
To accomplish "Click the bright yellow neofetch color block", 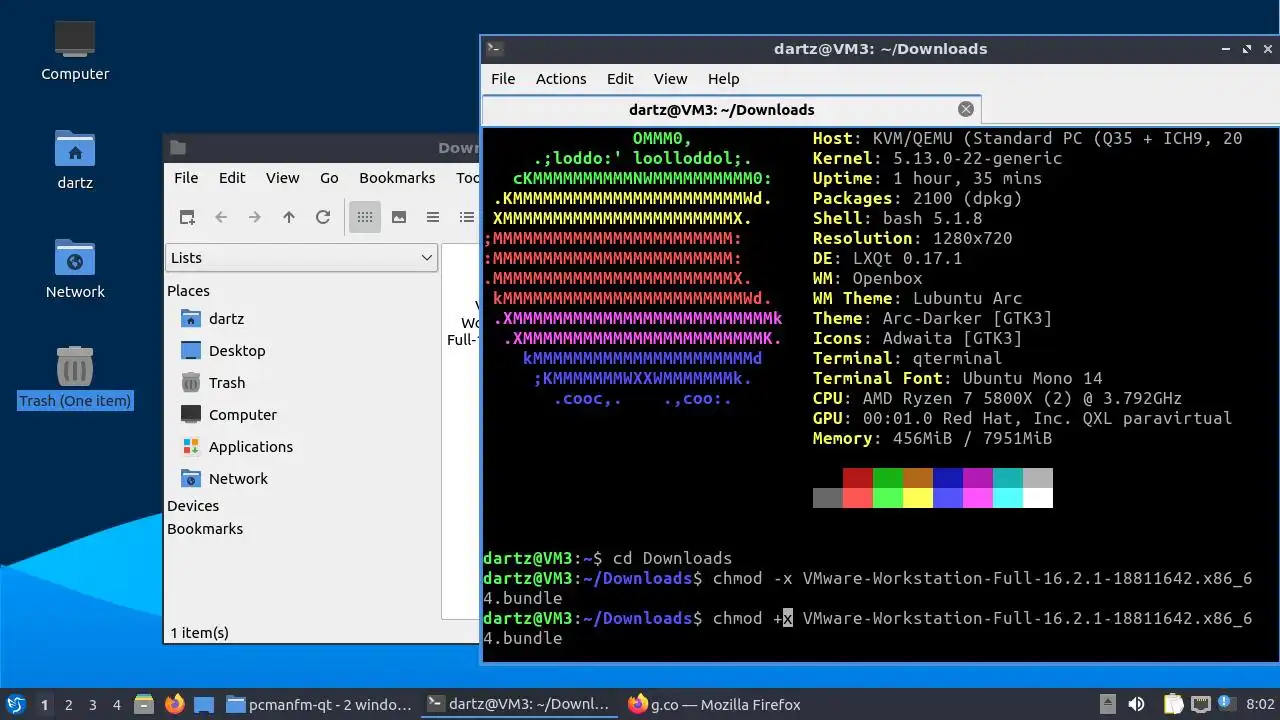I will click(918, 498).
